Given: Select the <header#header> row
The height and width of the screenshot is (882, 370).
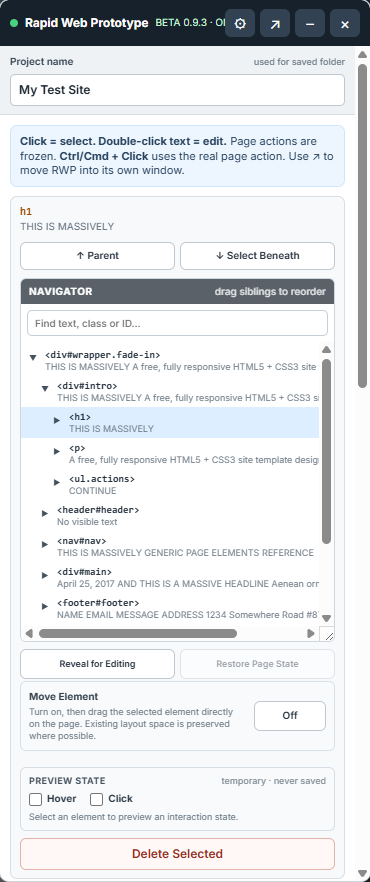Looking at the screenshot, I should pyautogui.click(x=170, y=515).
